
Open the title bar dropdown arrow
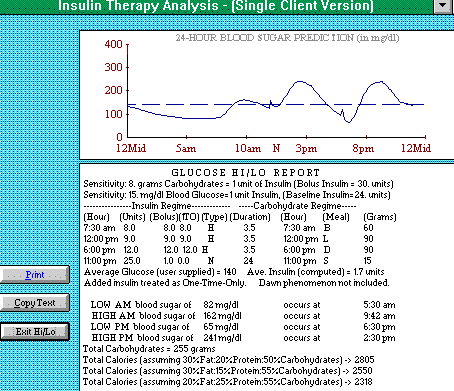click(443, 6)
